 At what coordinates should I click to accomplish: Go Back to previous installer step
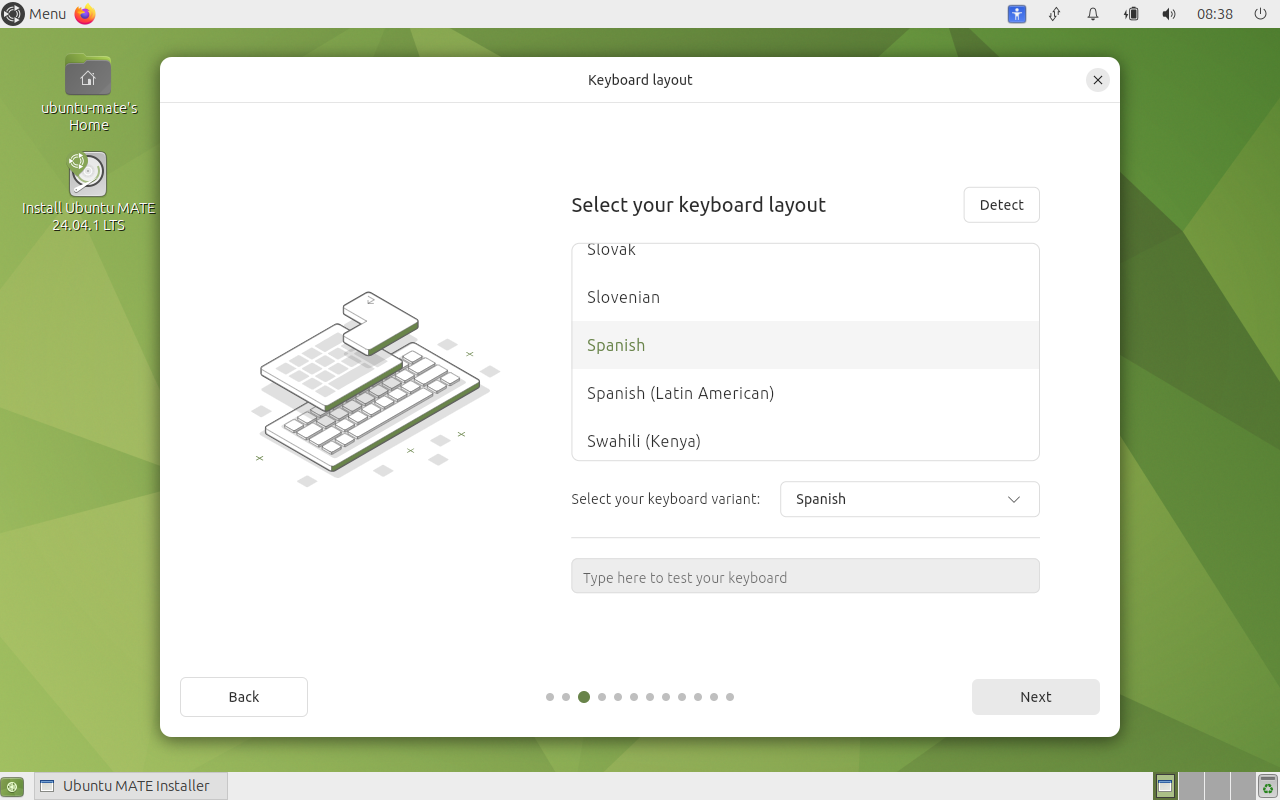pyautogui.click(x=243, y=697)
